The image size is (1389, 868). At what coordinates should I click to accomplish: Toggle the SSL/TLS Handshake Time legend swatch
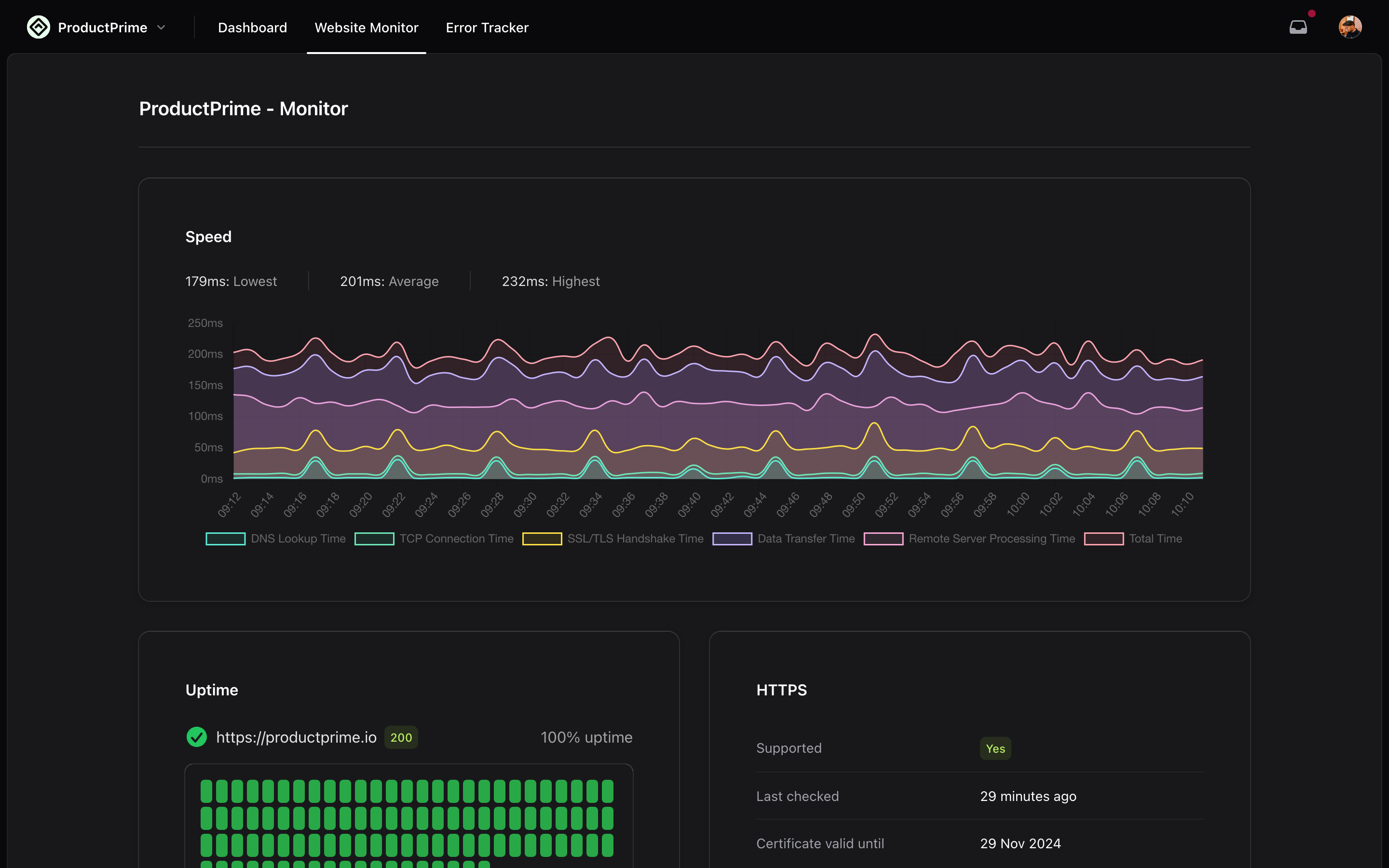[x=542, y=539]
